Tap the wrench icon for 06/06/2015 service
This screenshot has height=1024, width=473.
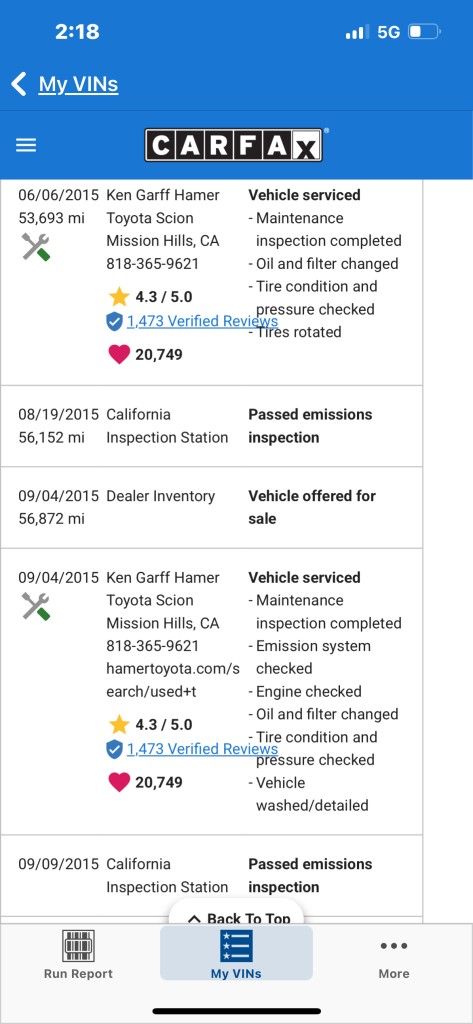[x=36, y=248]
